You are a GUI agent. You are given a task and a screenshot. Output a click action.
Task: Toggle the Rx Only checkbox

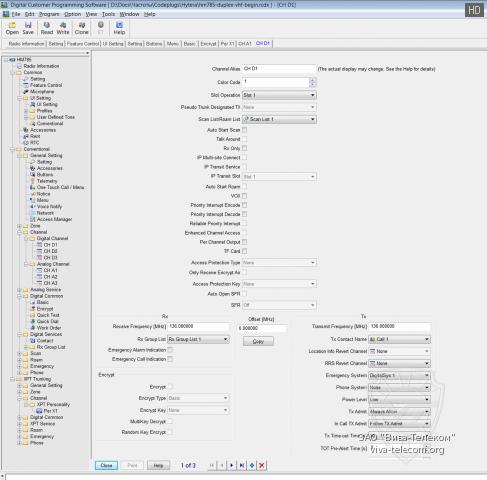(244, 148)
